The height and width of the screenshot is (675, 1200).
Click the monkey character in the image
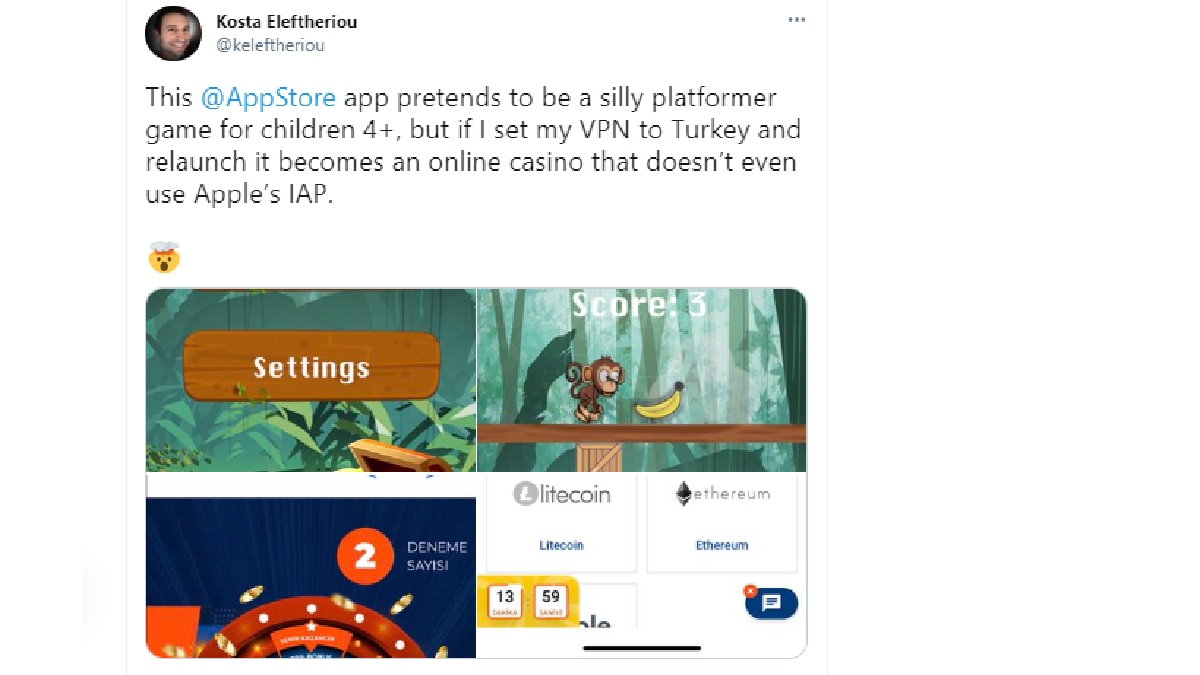tap(594, 389)
